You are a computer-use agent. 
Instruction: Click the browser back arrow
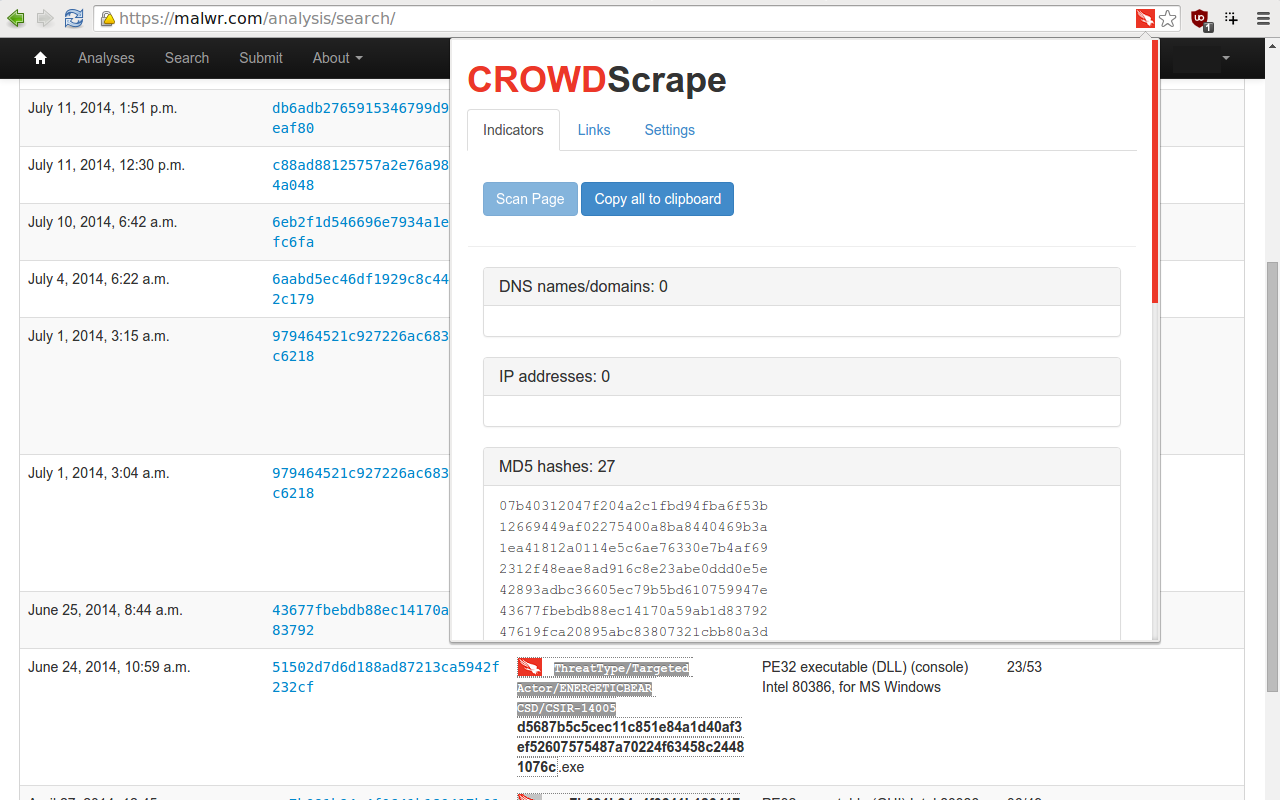point(15,17)
